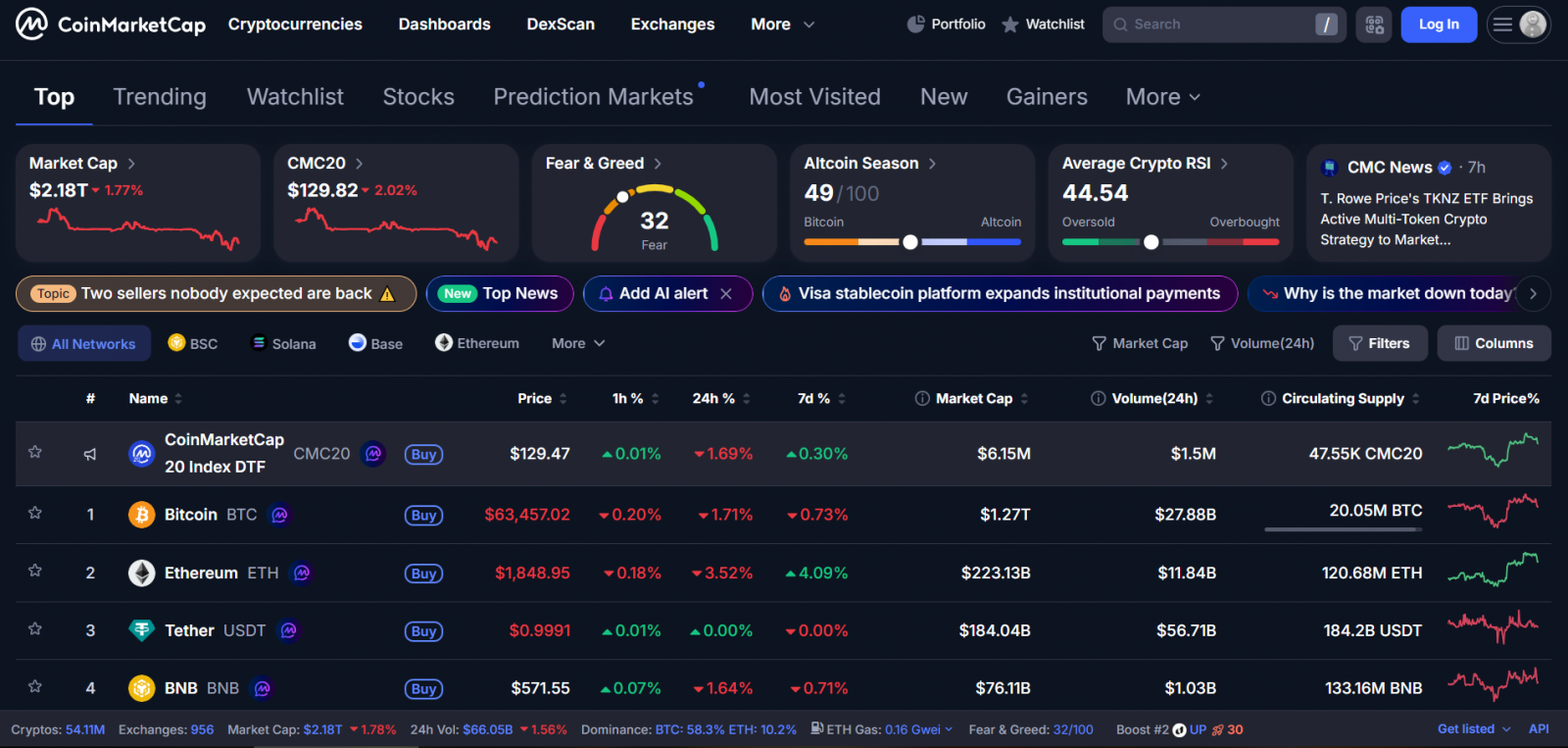Click Buy button for Ethereum

click(423, 573)
